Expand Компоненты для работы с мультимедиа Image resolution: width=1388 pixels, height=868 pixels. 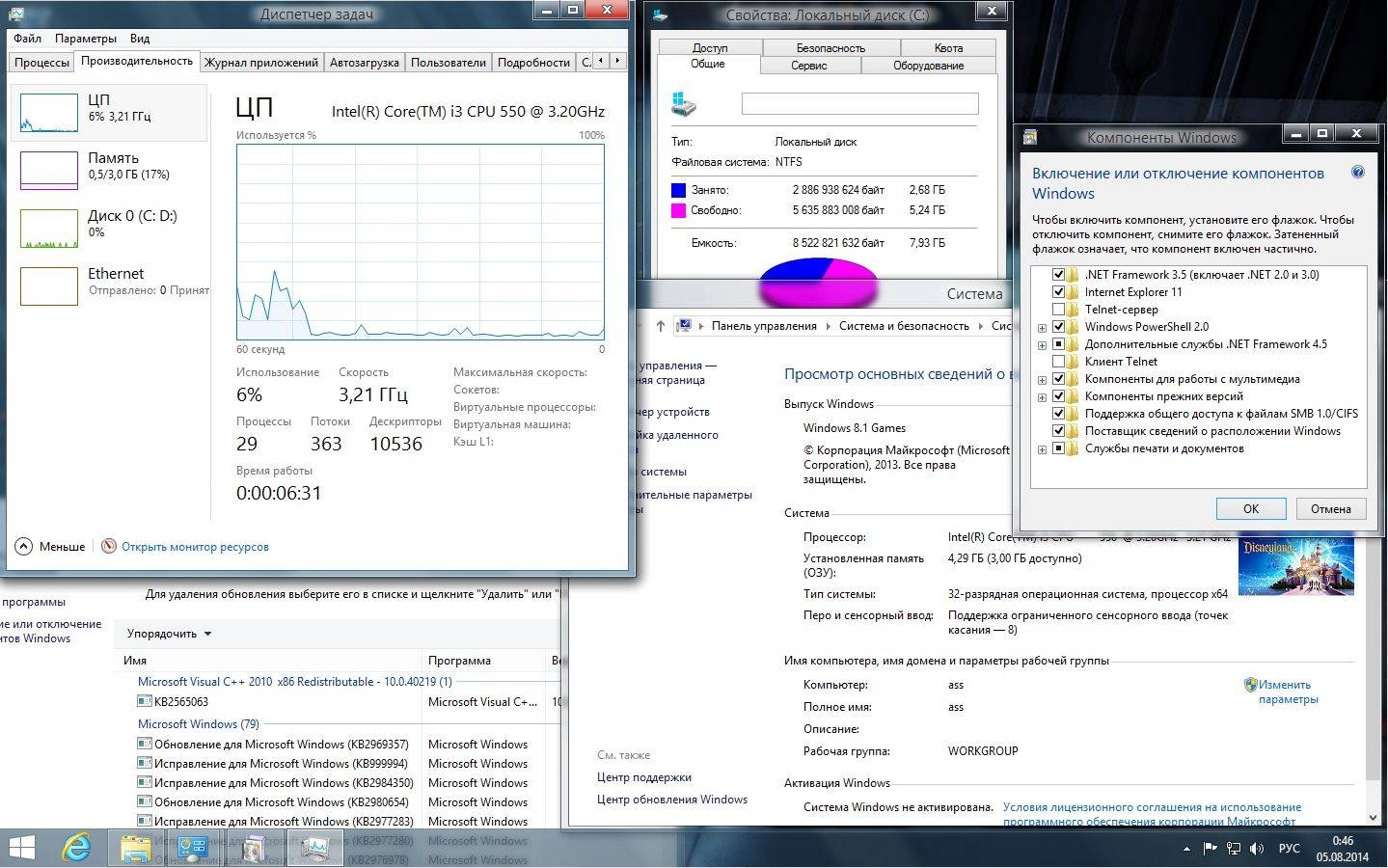tap(1042, 380)
